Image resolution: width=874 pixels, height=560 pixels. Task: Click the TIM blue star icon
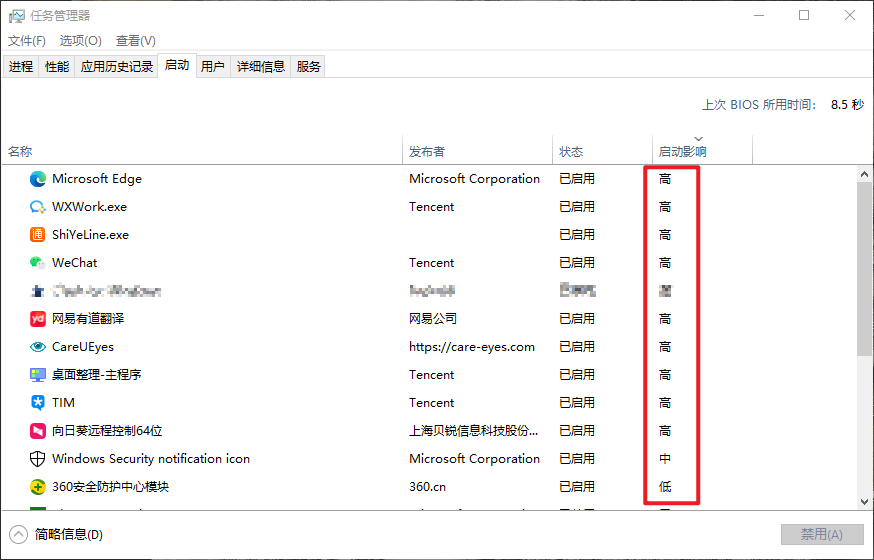[37, 402]
